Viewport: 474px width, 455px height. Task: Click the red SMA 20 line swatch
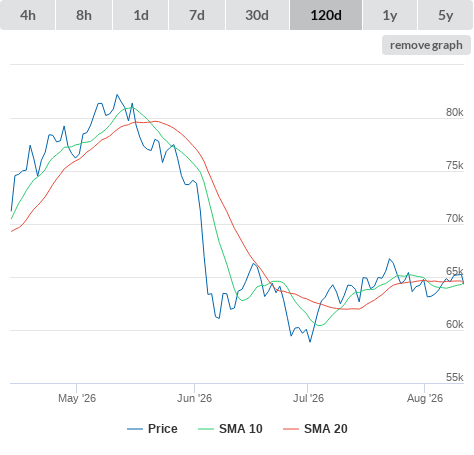point(291,429)
